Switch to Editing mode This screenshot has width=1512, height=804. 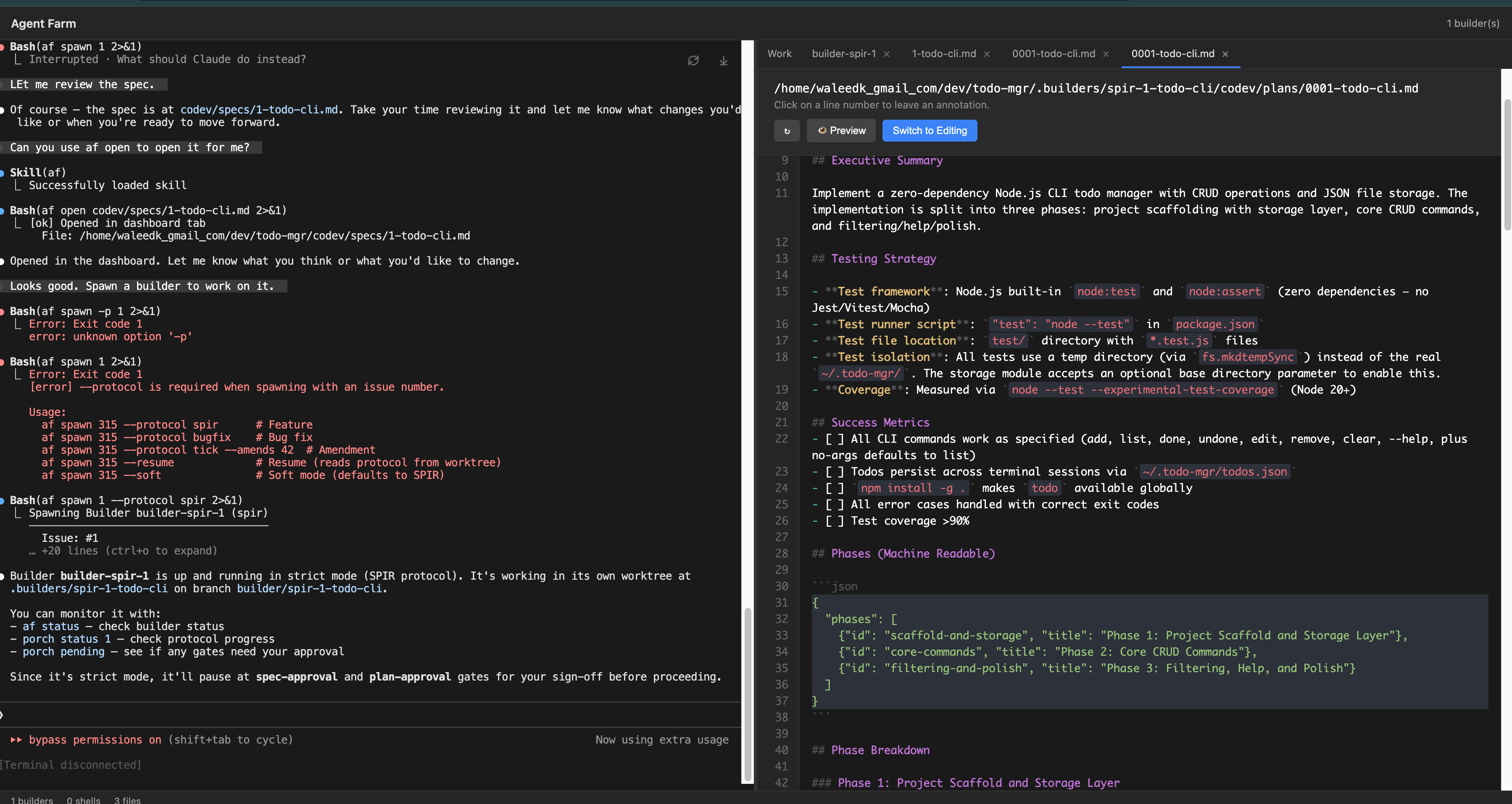929,130
